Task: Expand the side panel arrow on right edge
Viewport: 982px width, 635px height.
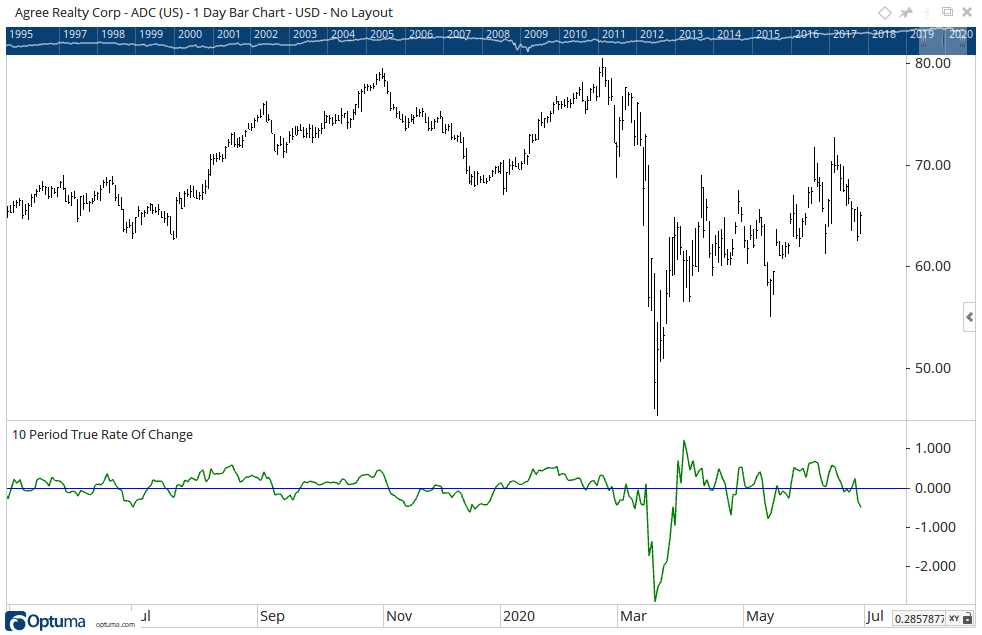Action: pyautogui.click(x=969, y=318)
